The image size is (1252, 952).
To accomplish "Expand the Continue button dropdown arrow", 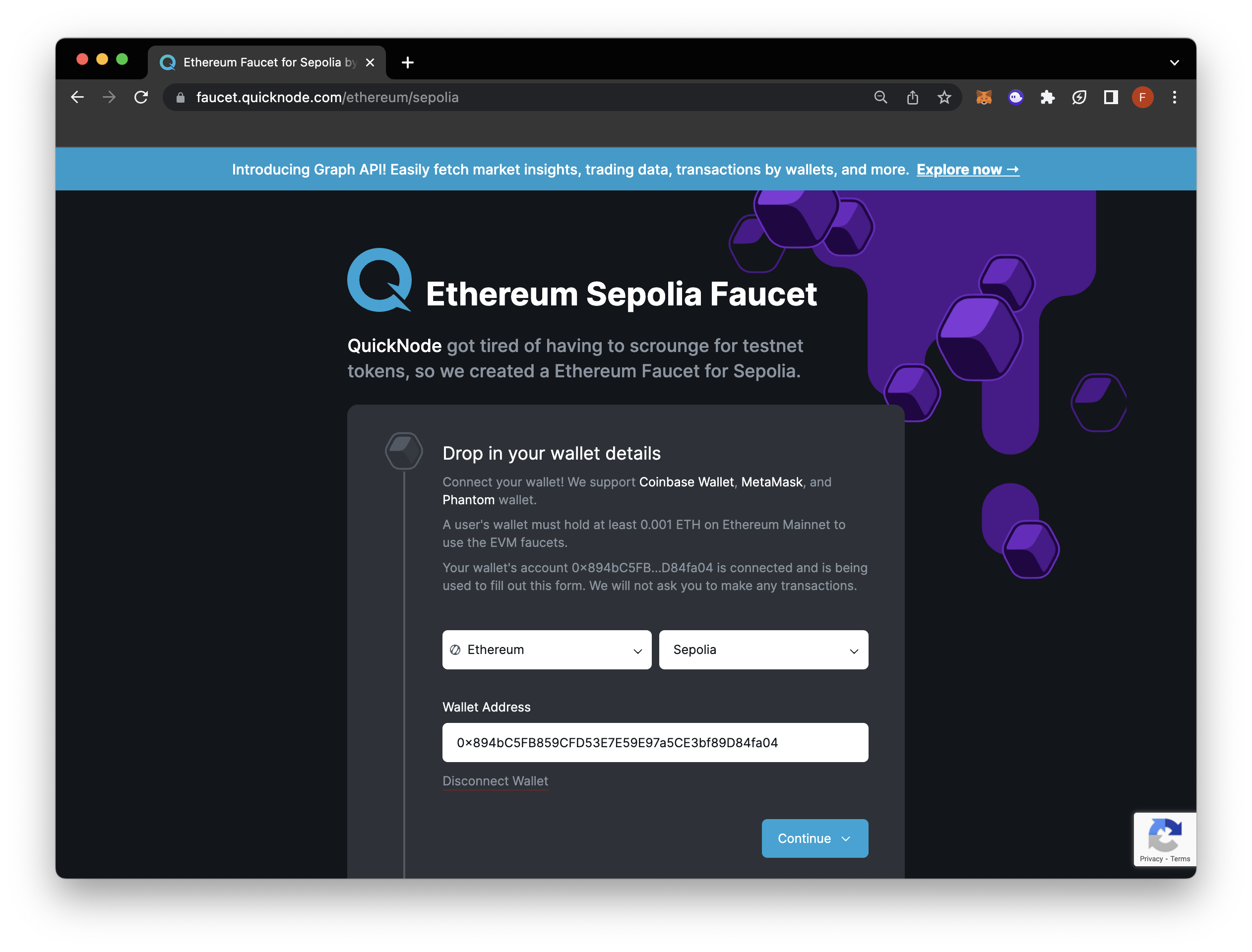I will (848, 838).
